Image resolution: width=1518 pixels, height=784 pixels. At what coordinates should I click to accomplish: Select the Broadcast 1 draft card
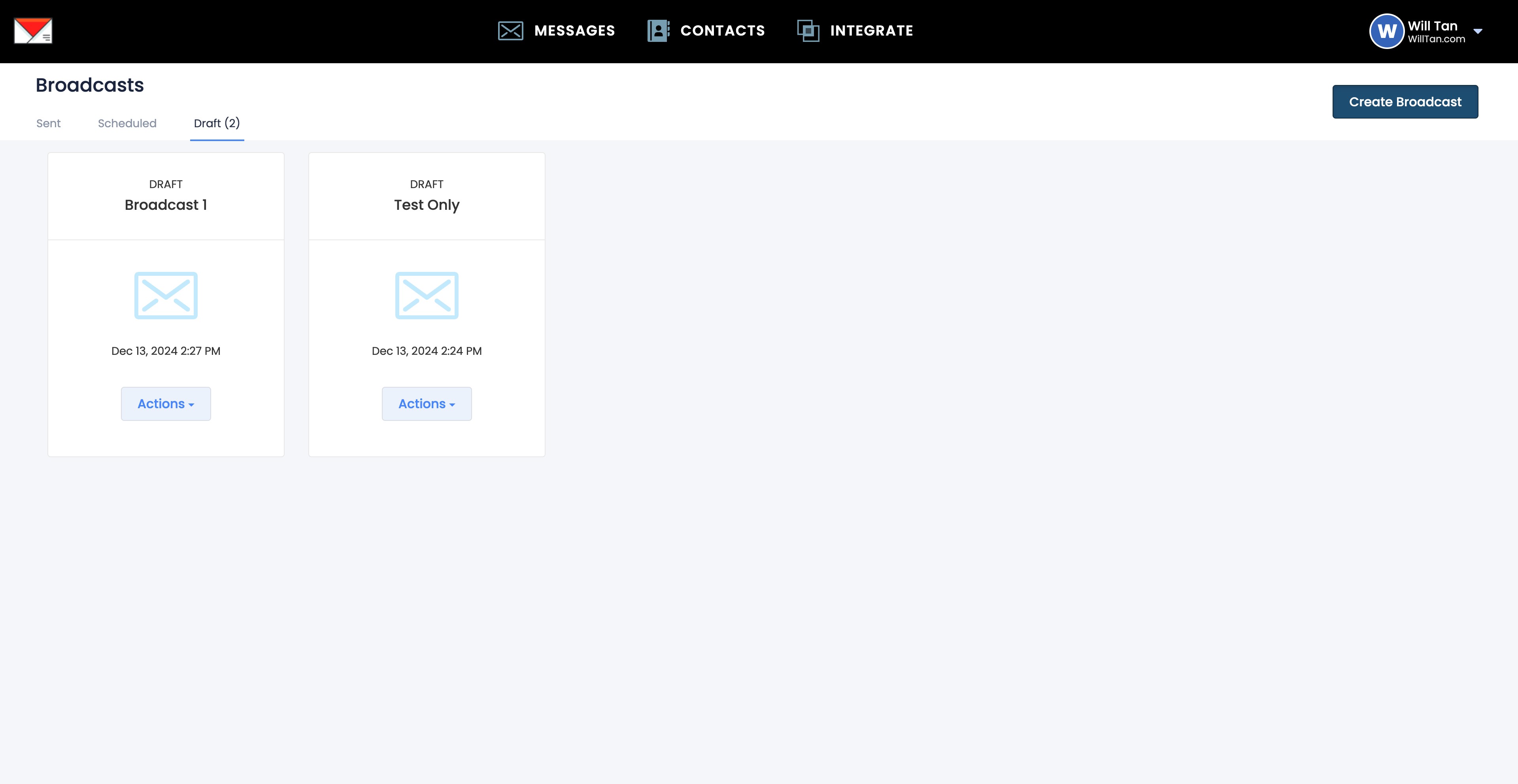coord(166,205)
